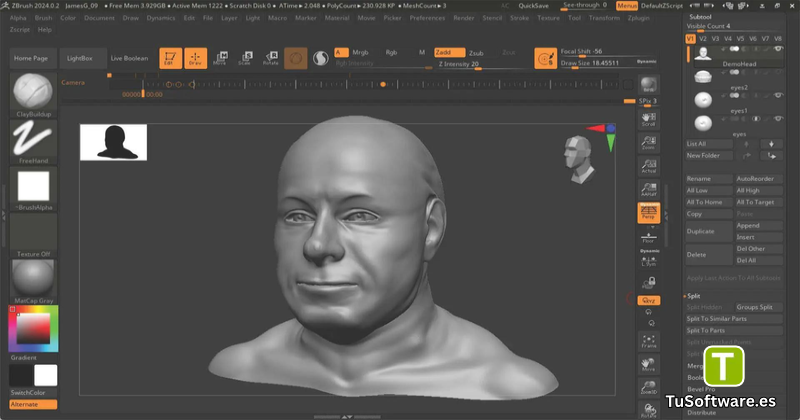The image size is (800, 420).
Task: Toggle XYZ rotation mode
Action: [648, 301]
